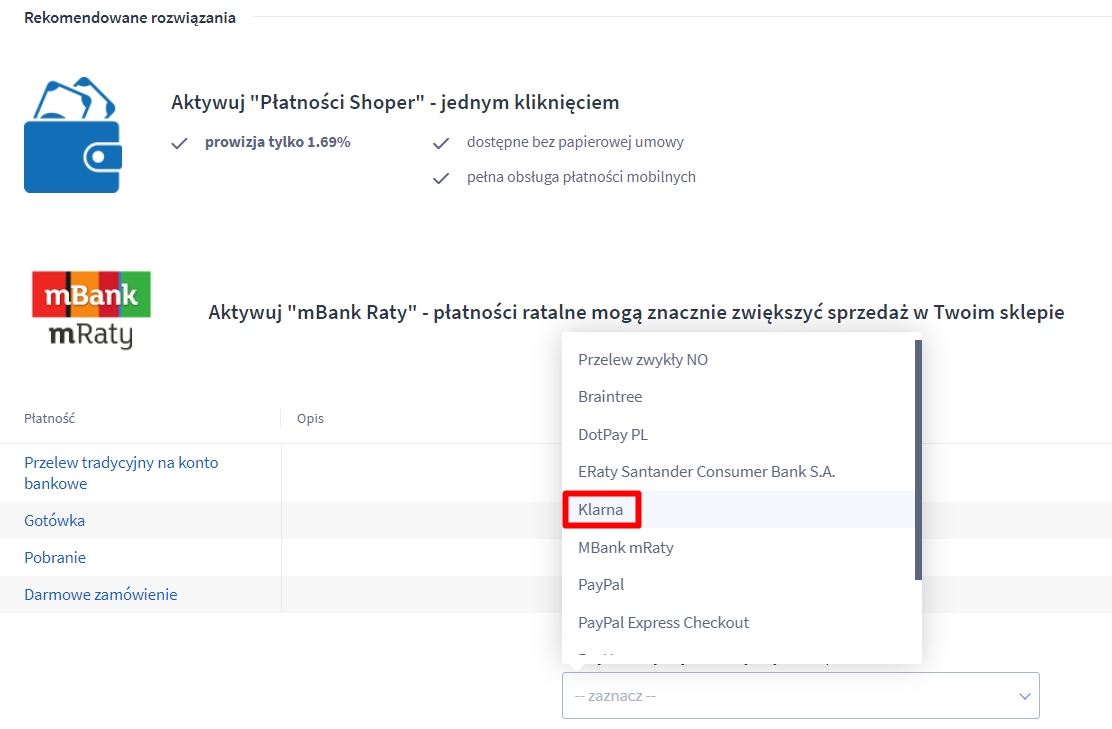This screenshot has height=729, width=1112.
Task: Open the Darmowe zamówienie link
Action: click(x=101, y=594)
